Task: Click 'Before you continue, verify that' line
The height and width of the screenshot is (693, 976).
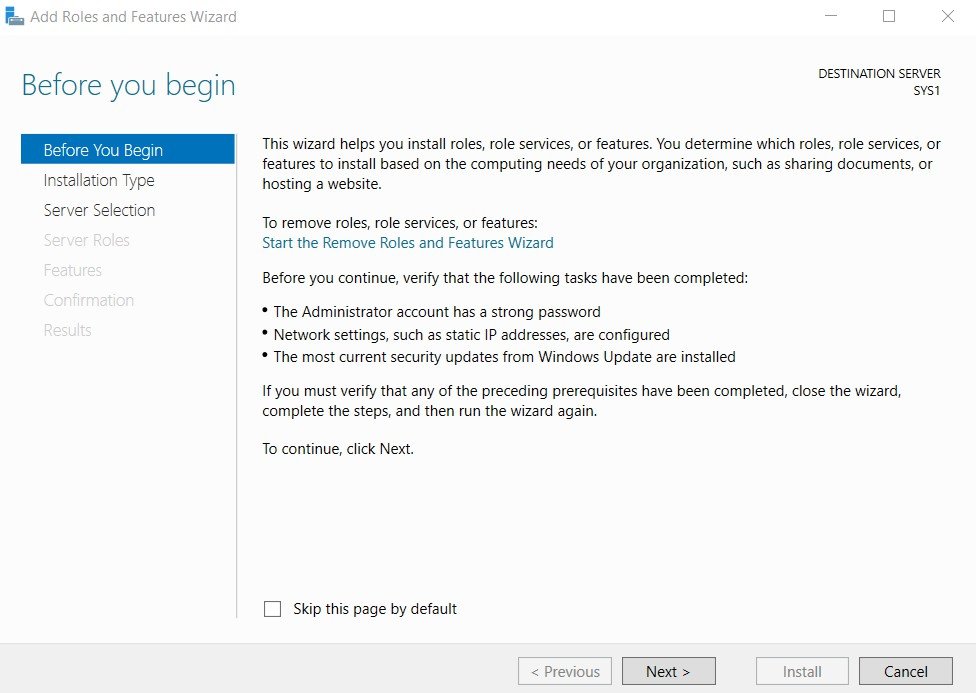Action: pyautogui.click(x=505, y=278)
